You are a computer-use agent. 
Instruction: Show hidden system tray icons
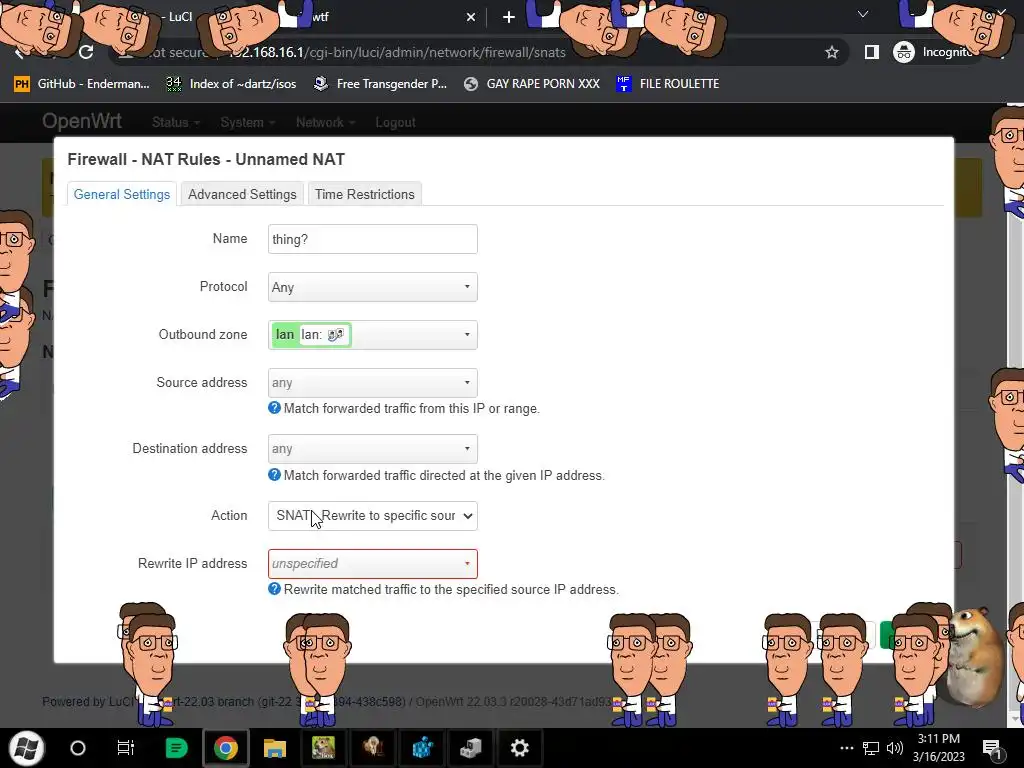846,748
